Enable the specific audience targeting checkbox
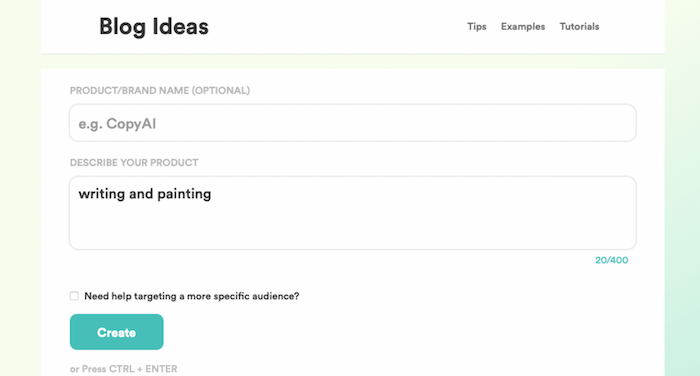 (74, 296)
